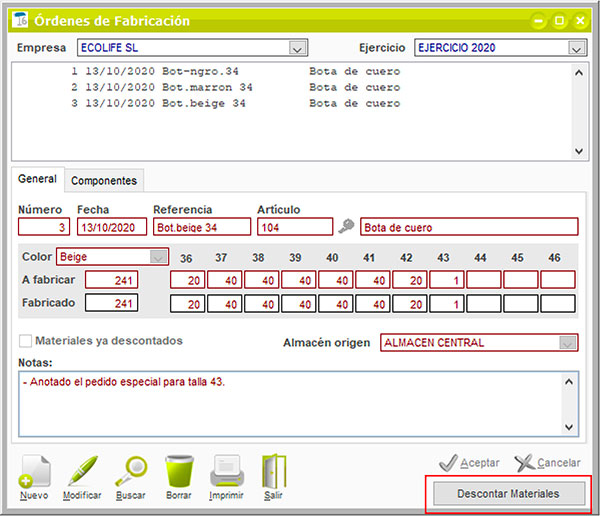Click empty Fabricado field for size 44

[484, 304]
